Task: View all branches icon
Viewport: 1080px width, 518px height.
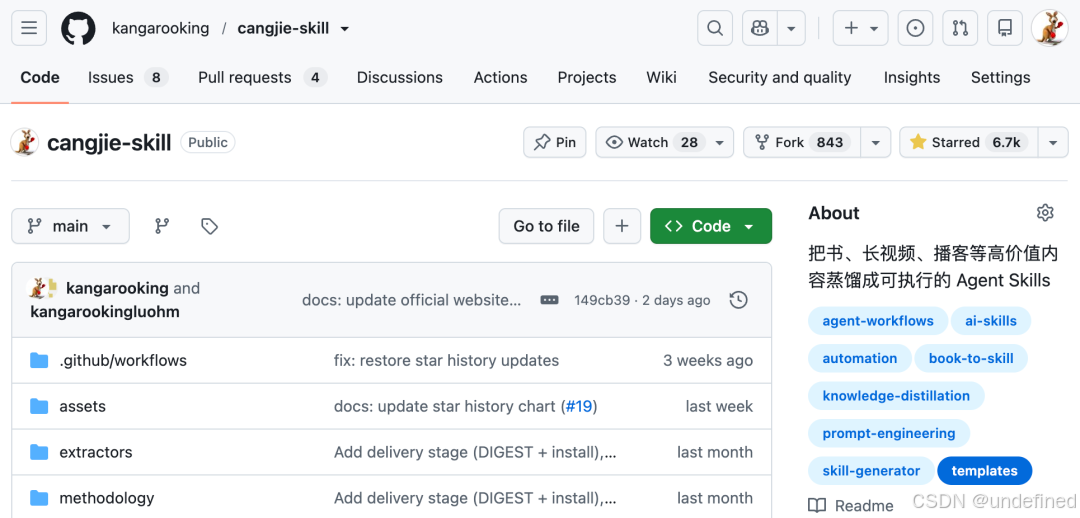Action: (x=162, y=226)
